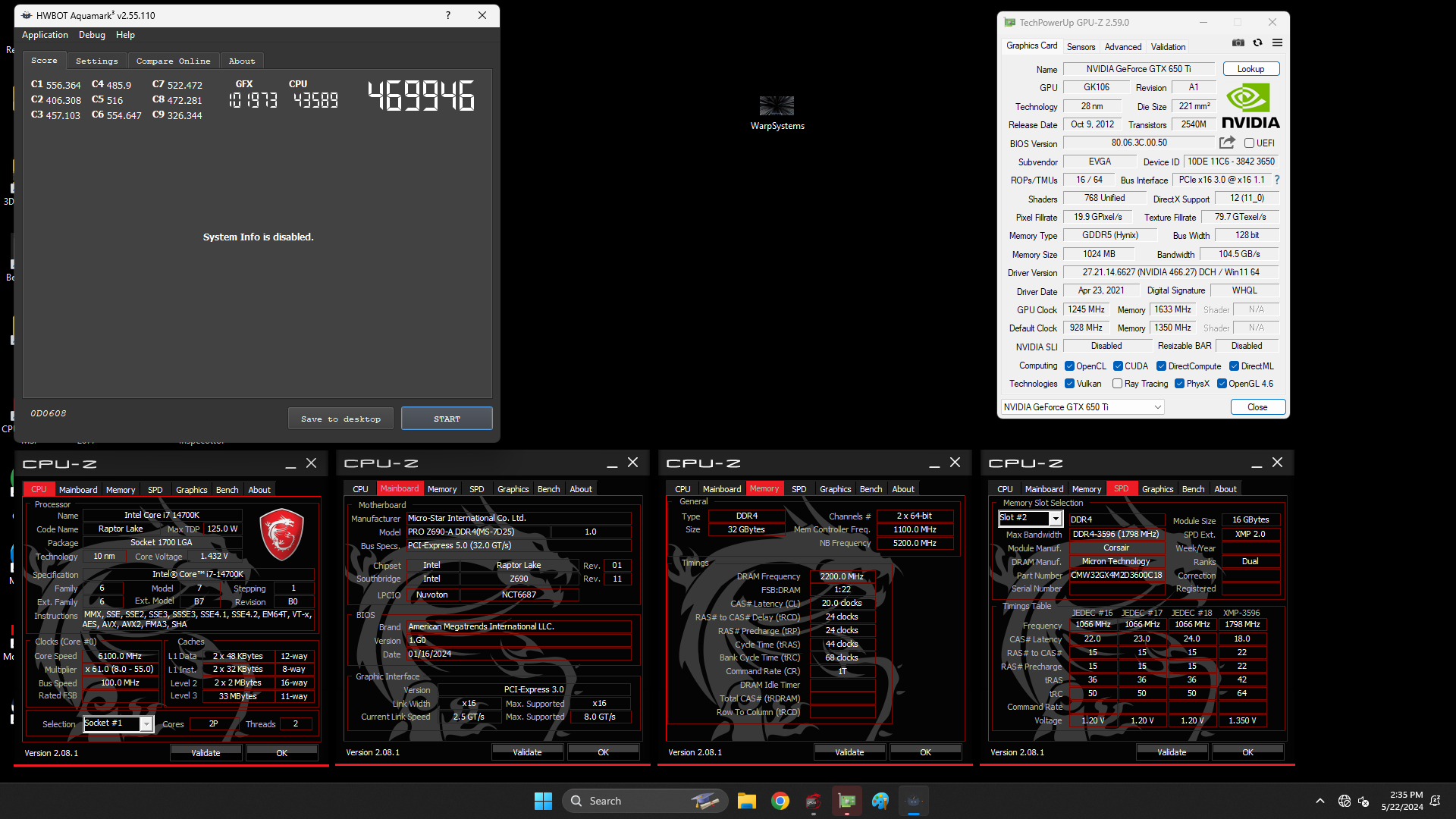
Task: Click the GPU Name field NVIDIA GeForce GTX 650 Ti
Action: (x=1138, y=69)
